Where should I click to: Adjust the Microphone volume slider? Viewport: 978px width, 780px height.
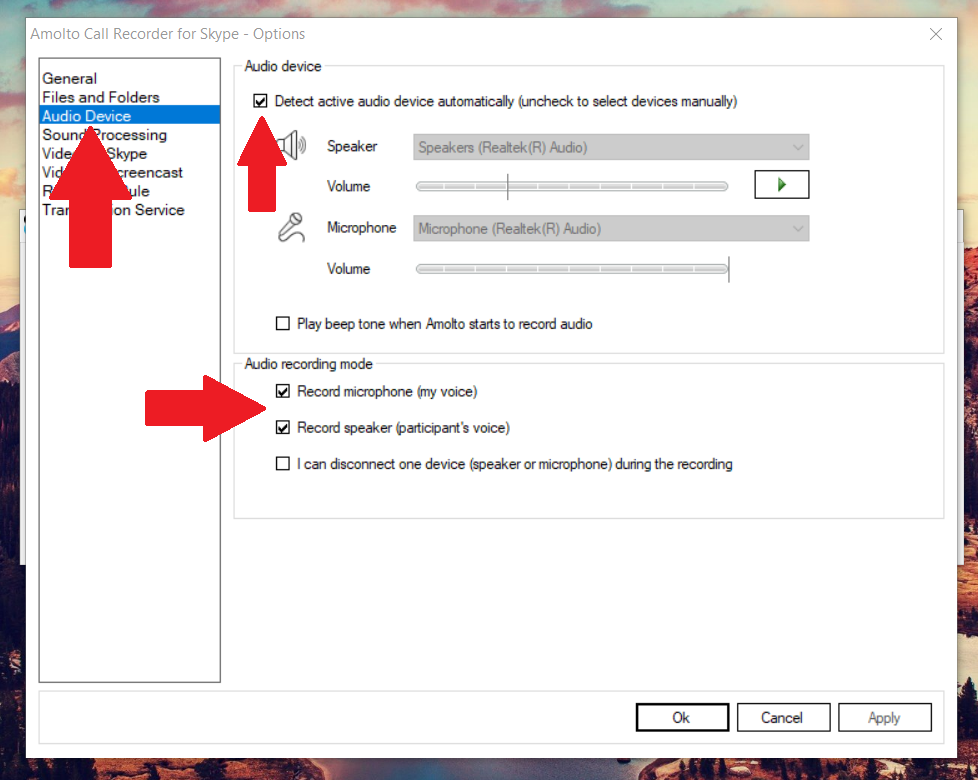571,269
